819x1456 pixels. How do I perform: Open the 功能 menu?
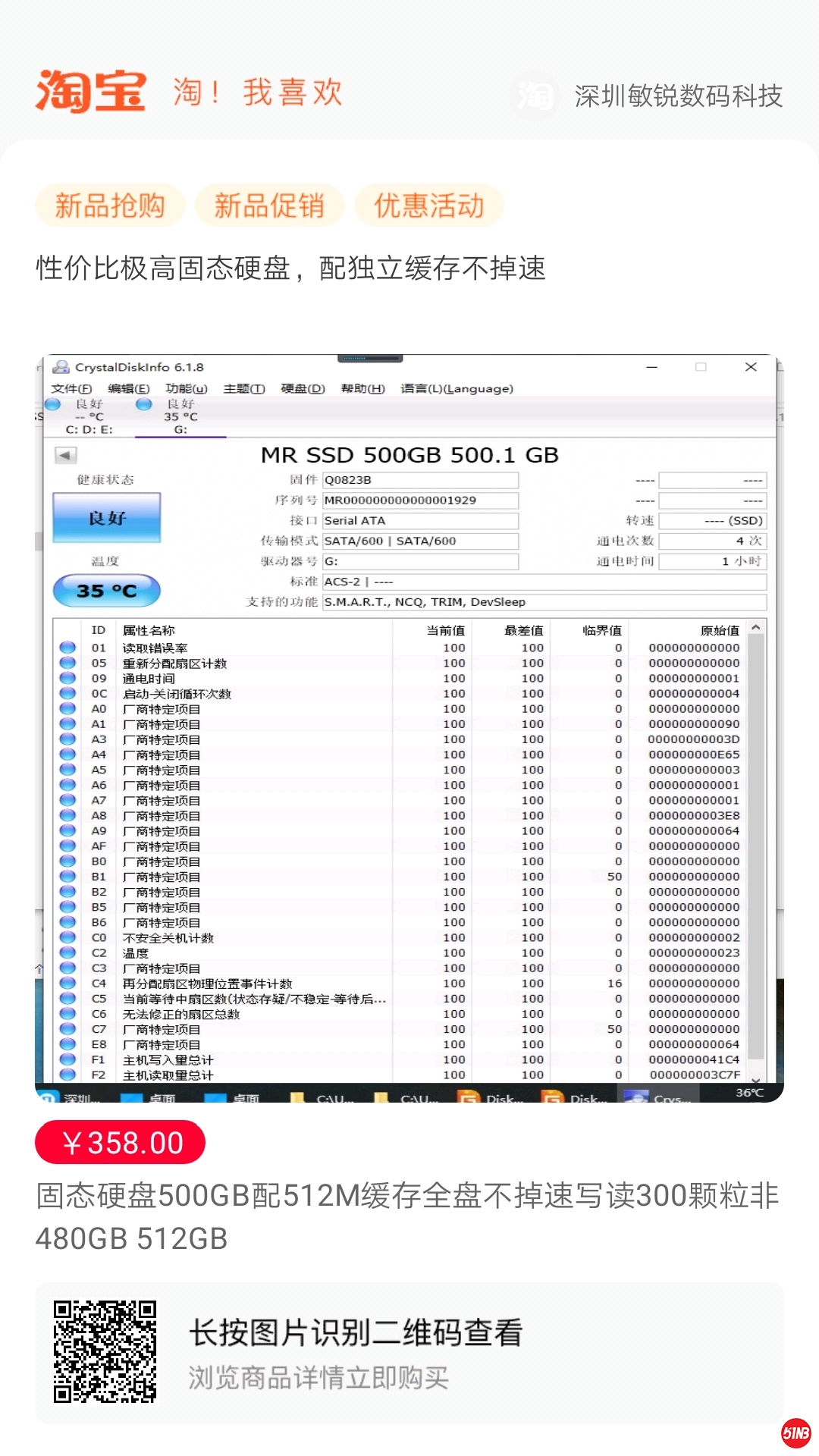pyautogui.click(x=186, y=389)
